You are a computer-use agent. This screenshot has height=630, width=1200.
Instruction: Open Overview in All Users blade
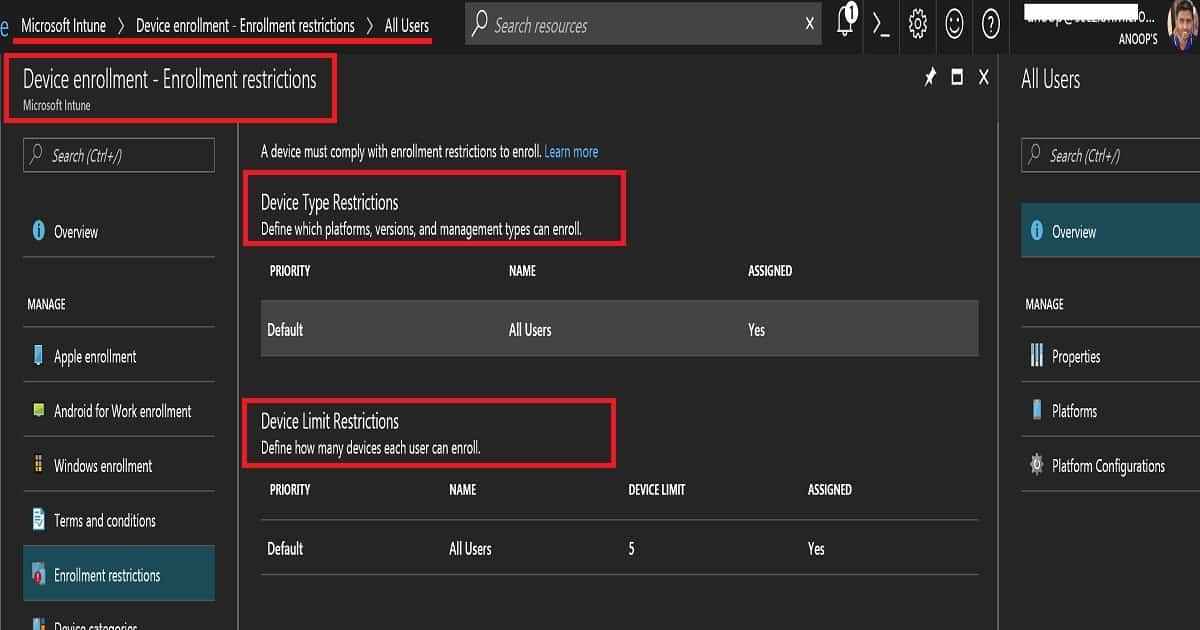1111,231
